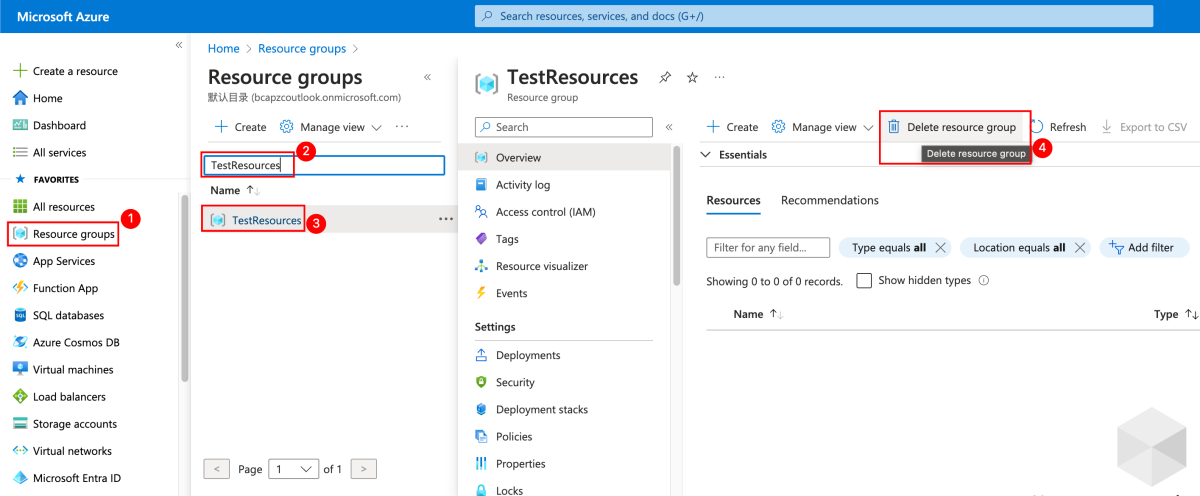This screenshot has width=1200, height=496.
Task: Switch to the Recommendations tab
Action: click(829, 200)
